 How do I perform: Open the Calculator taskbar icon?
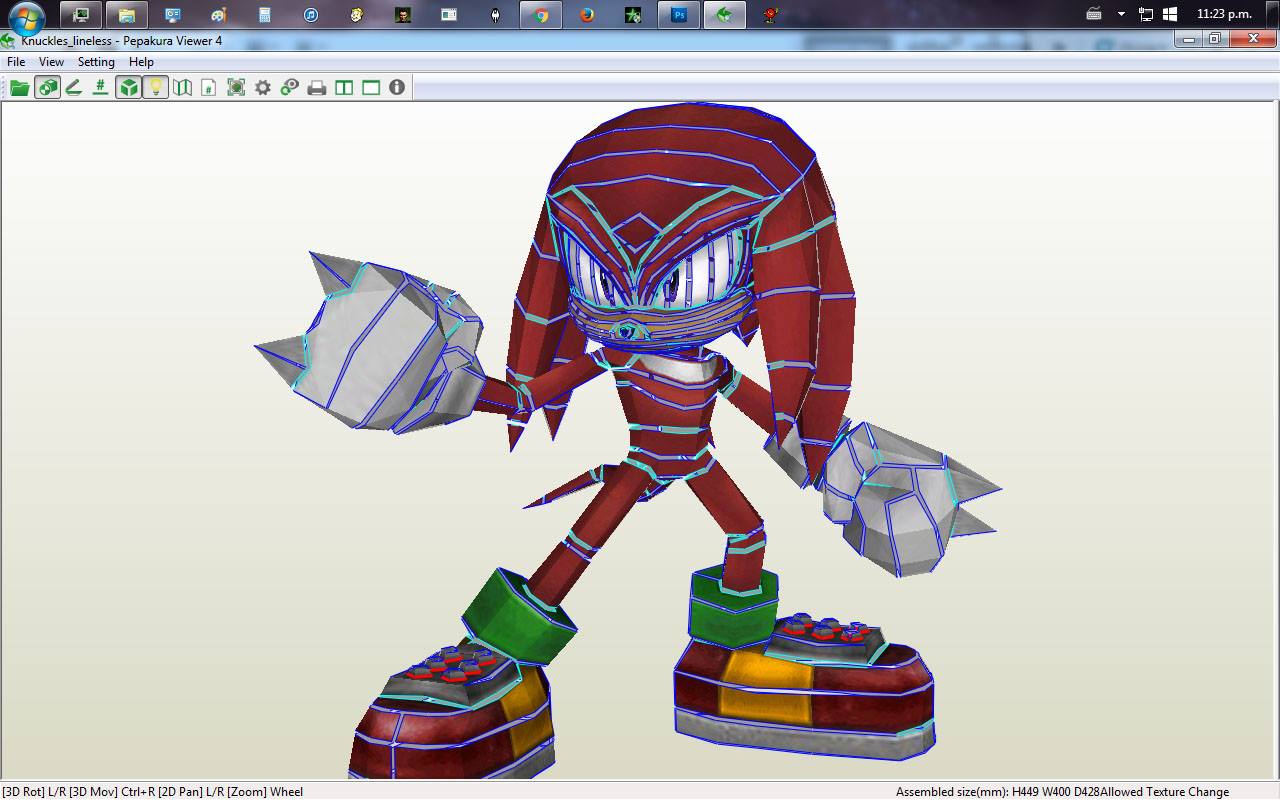(265, 15)
